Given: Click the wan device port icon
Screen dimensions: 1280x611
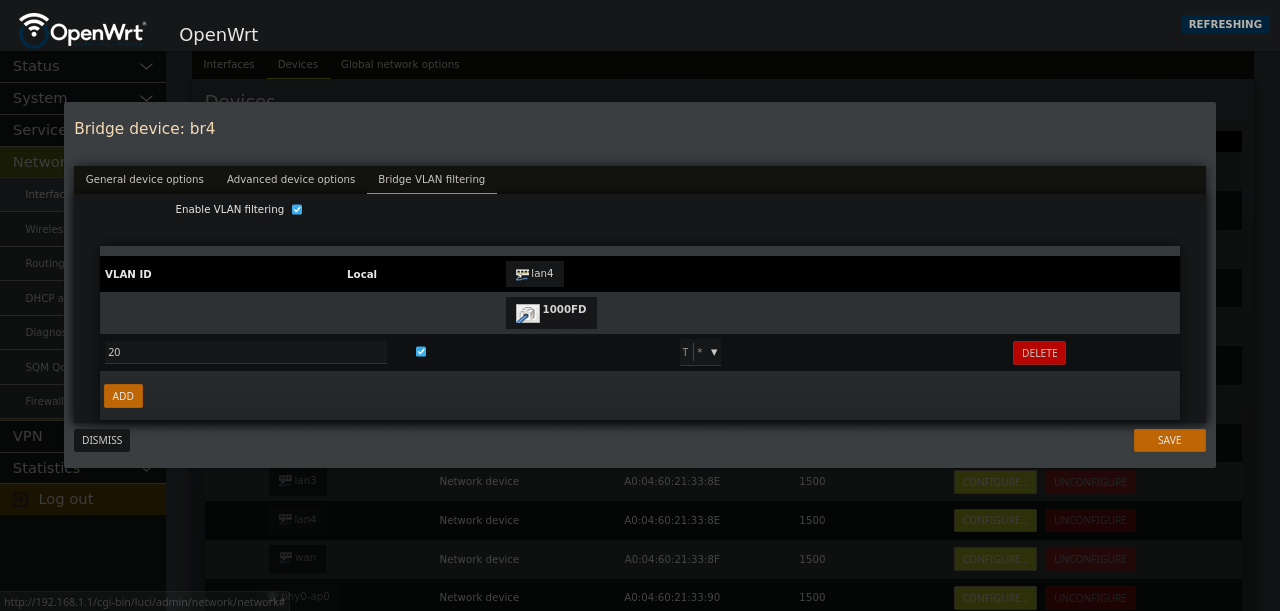Looking at the screenshot, I should [285, 558].
